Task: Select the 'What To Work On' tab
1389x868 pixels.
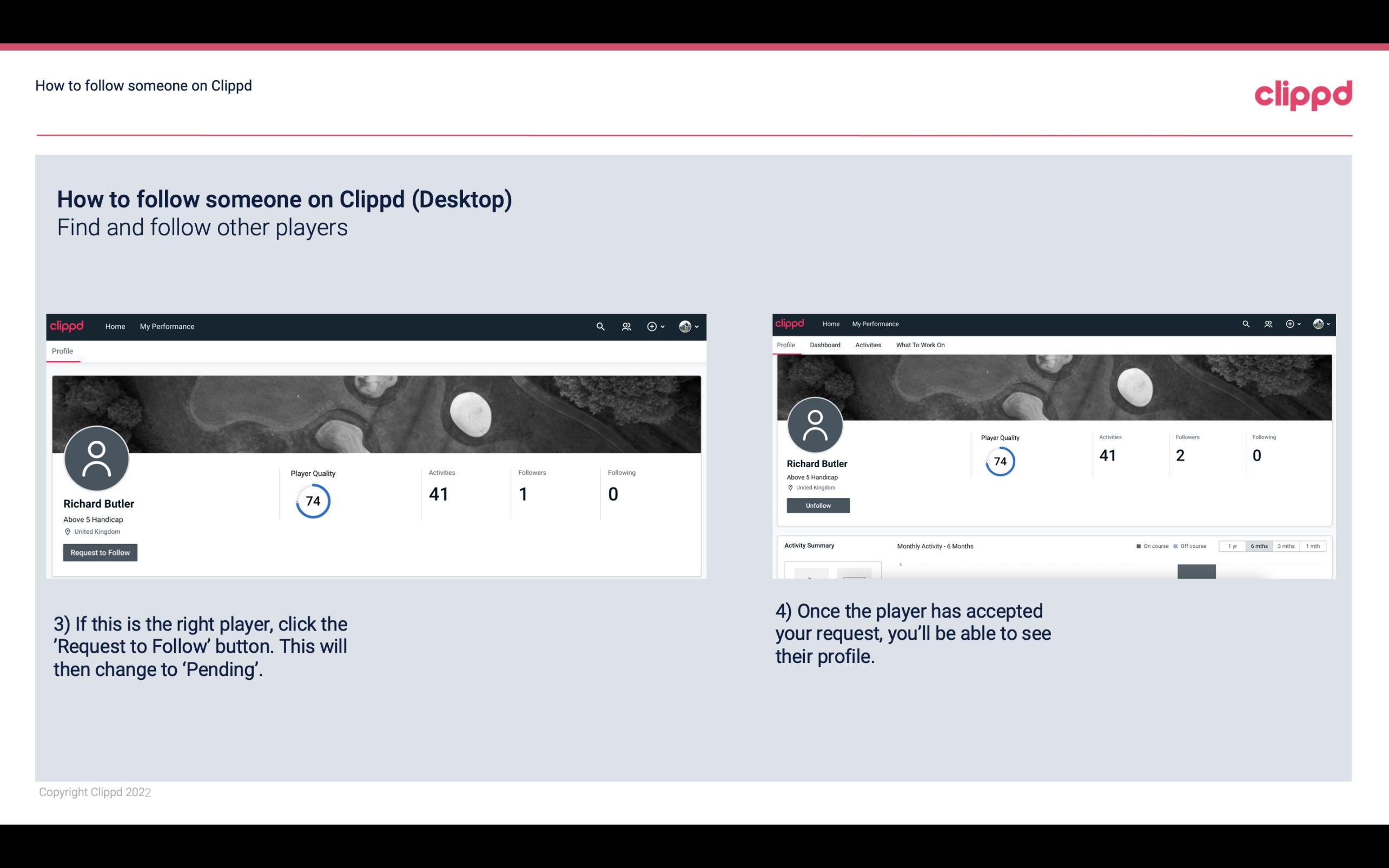Action: (x=920, y=345)
